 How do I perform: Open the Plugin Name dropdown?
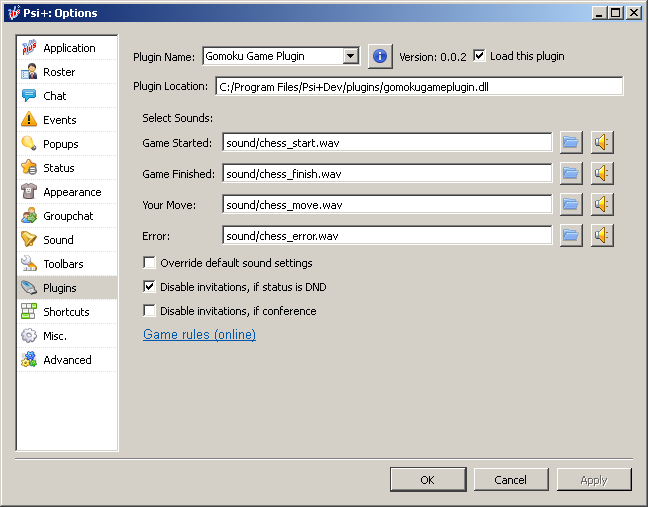tap(350, 56)
